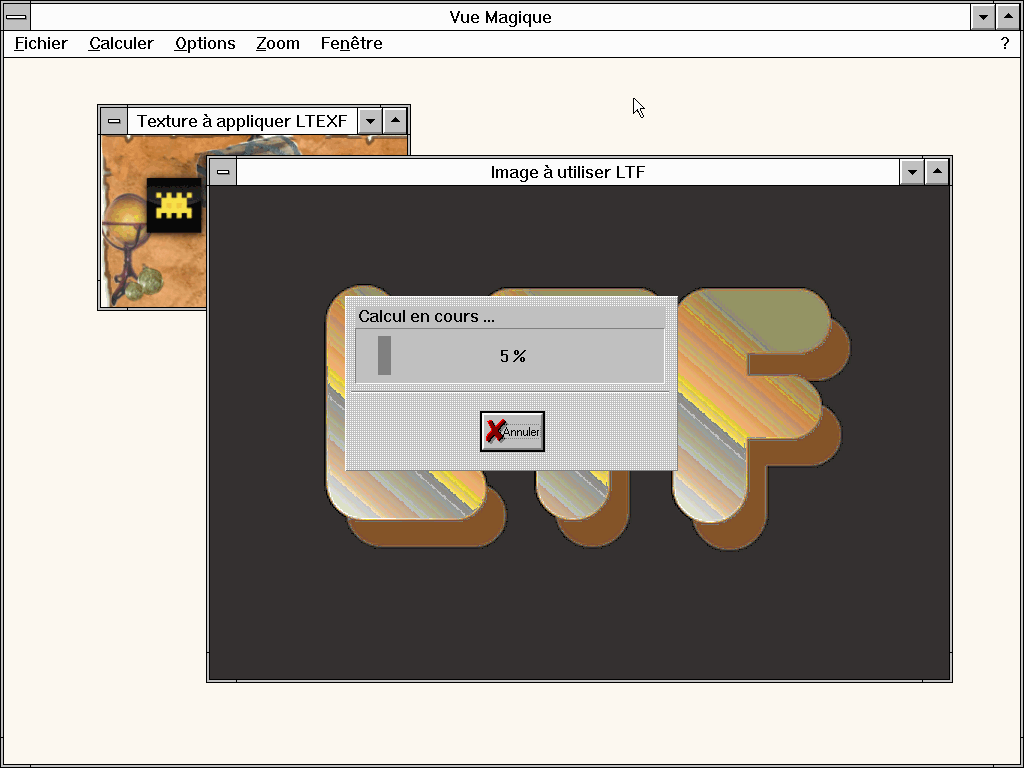Maximize the Image à utiliser LTF window
Screen dimensions: 1024x768
[x=937, y=172]
